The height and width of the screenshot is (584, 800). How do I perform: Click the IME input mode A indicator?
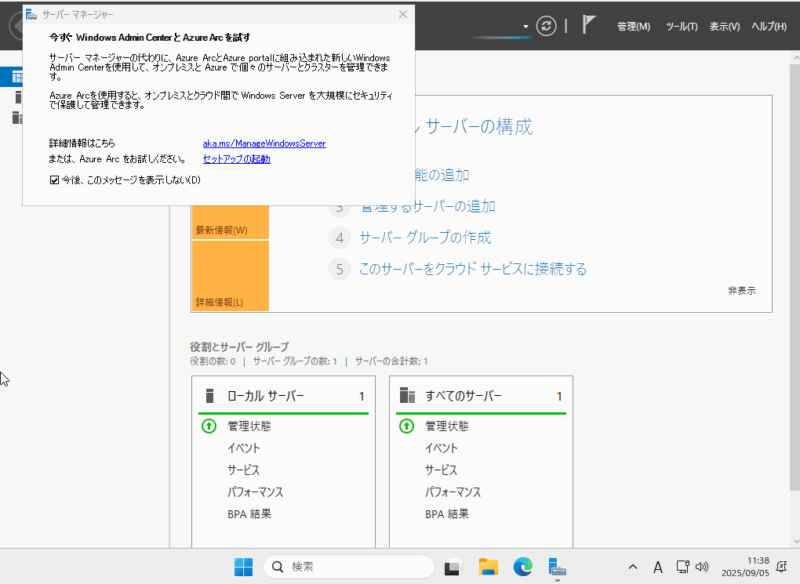[x=658, y=567]
